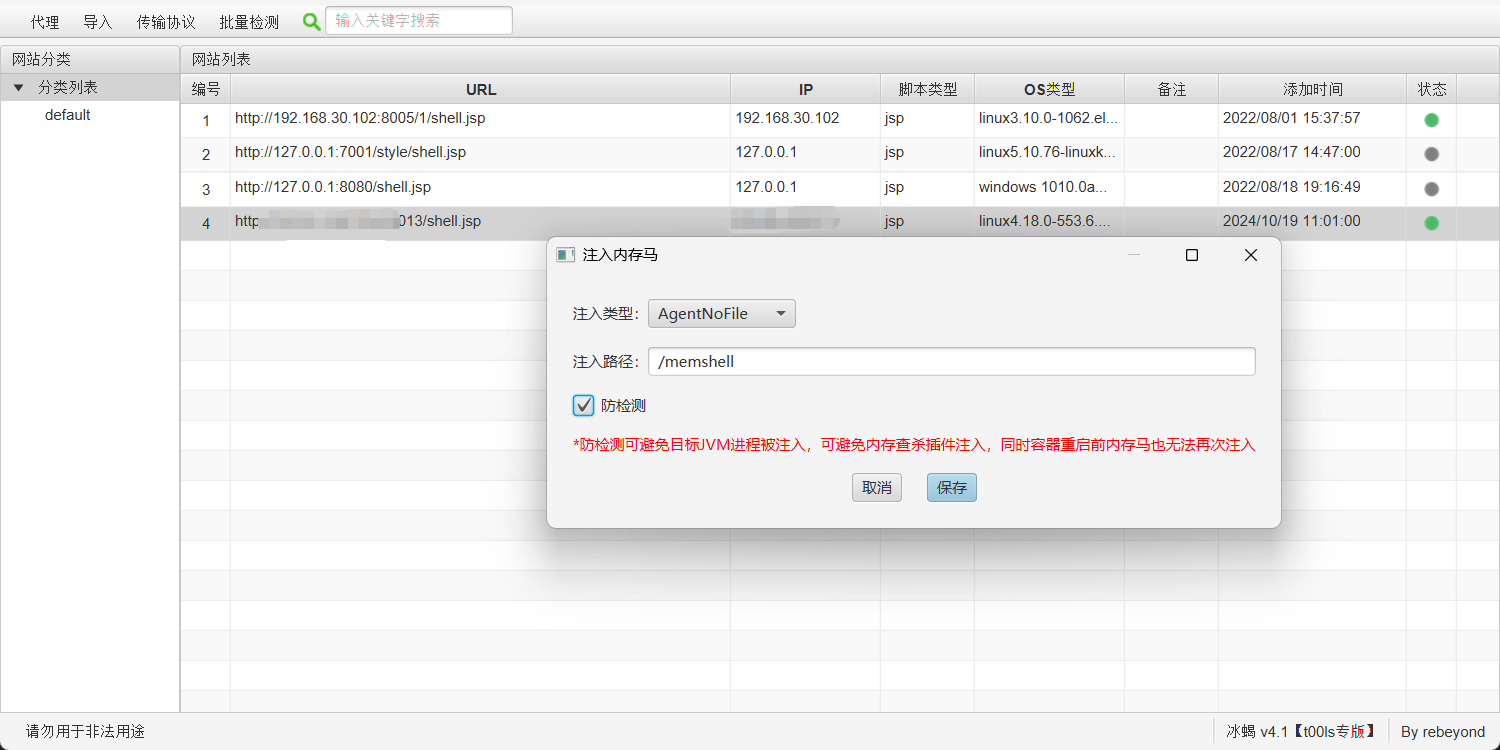1500x750 pixels.
Task: Open the 注入类型 AgentNoFile dropdown
Action: tap(721, 314)
